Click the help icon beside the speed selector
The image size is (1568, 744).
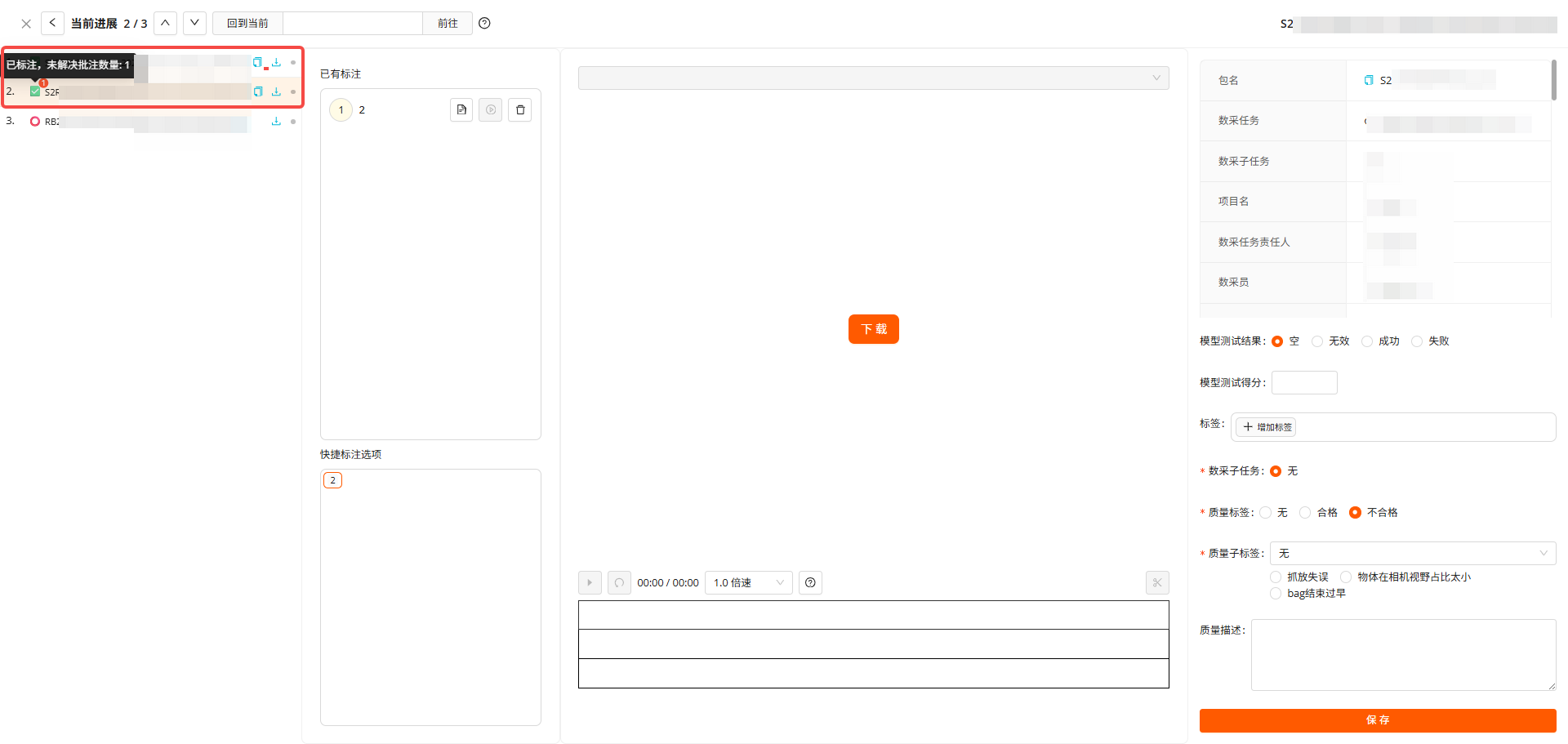click(x=810, y=582)
